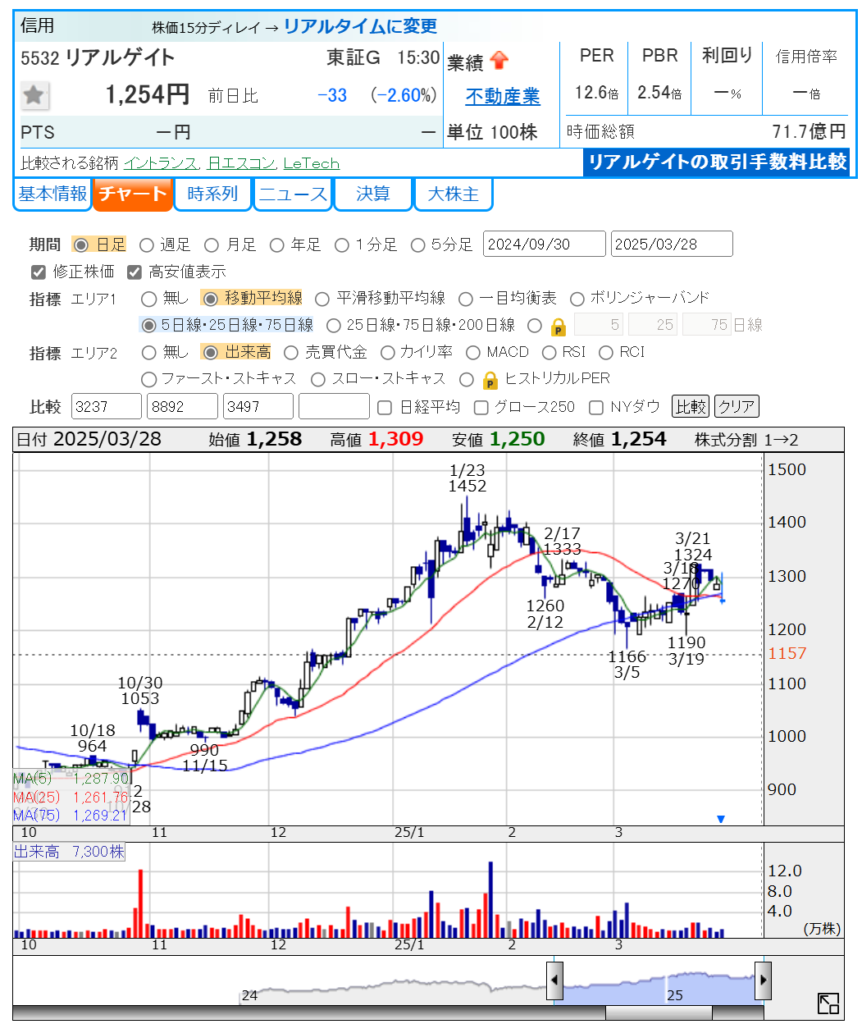Click the padlock icon next to ヒストリカルPER

pyautogui.click(x=490, y=379)
